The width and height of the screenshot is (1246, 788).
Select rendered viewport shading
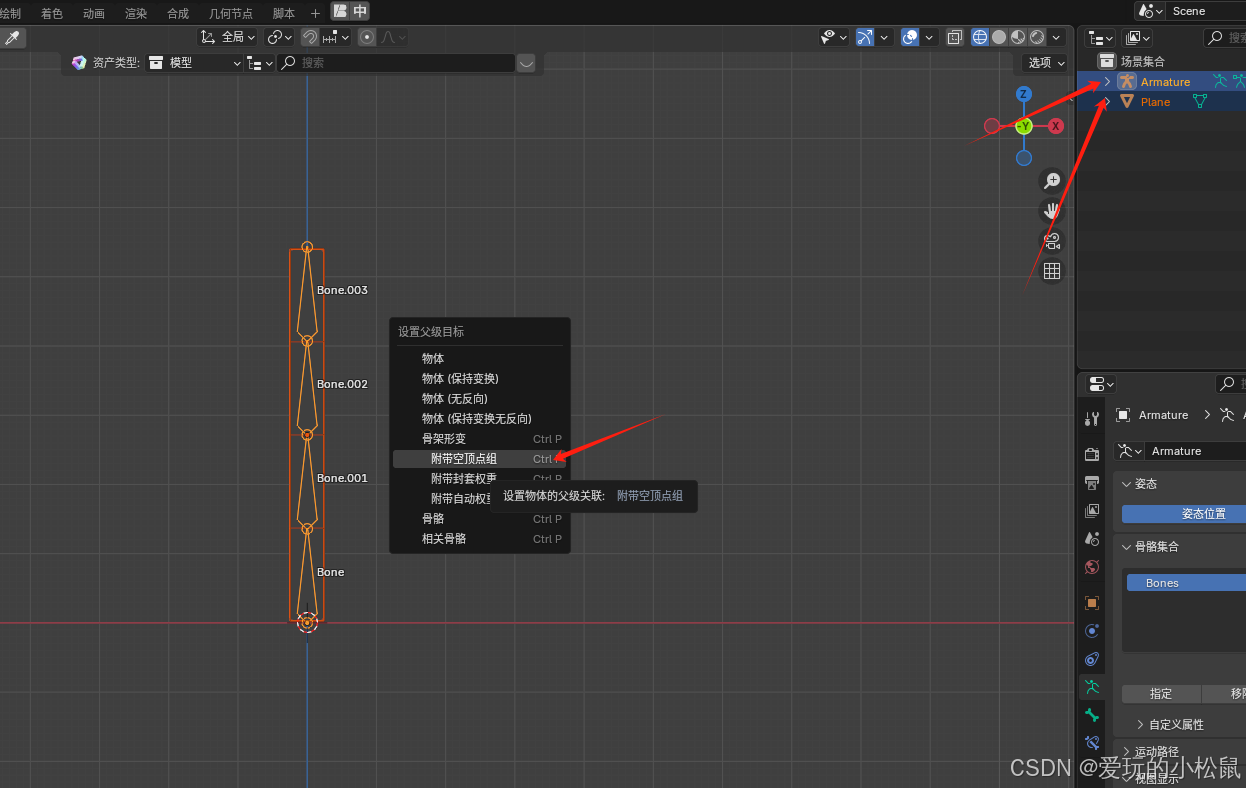(x=1037, y=37)
